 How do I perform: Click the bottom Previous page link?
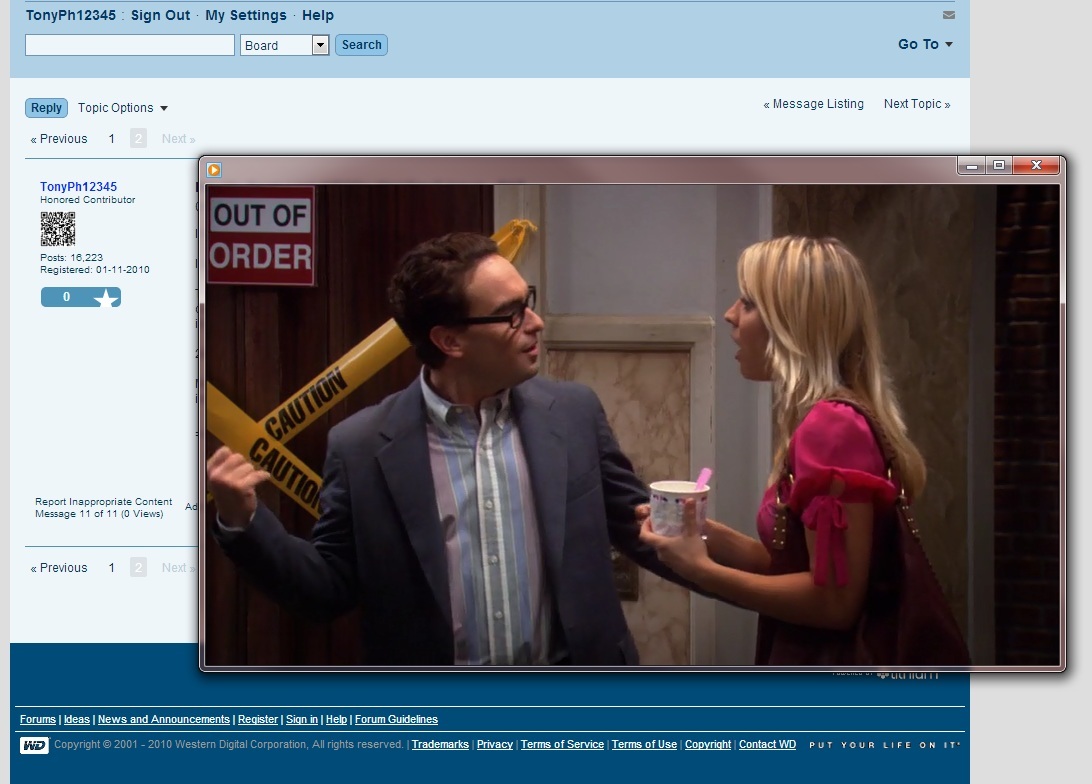[x=58, y=567]
